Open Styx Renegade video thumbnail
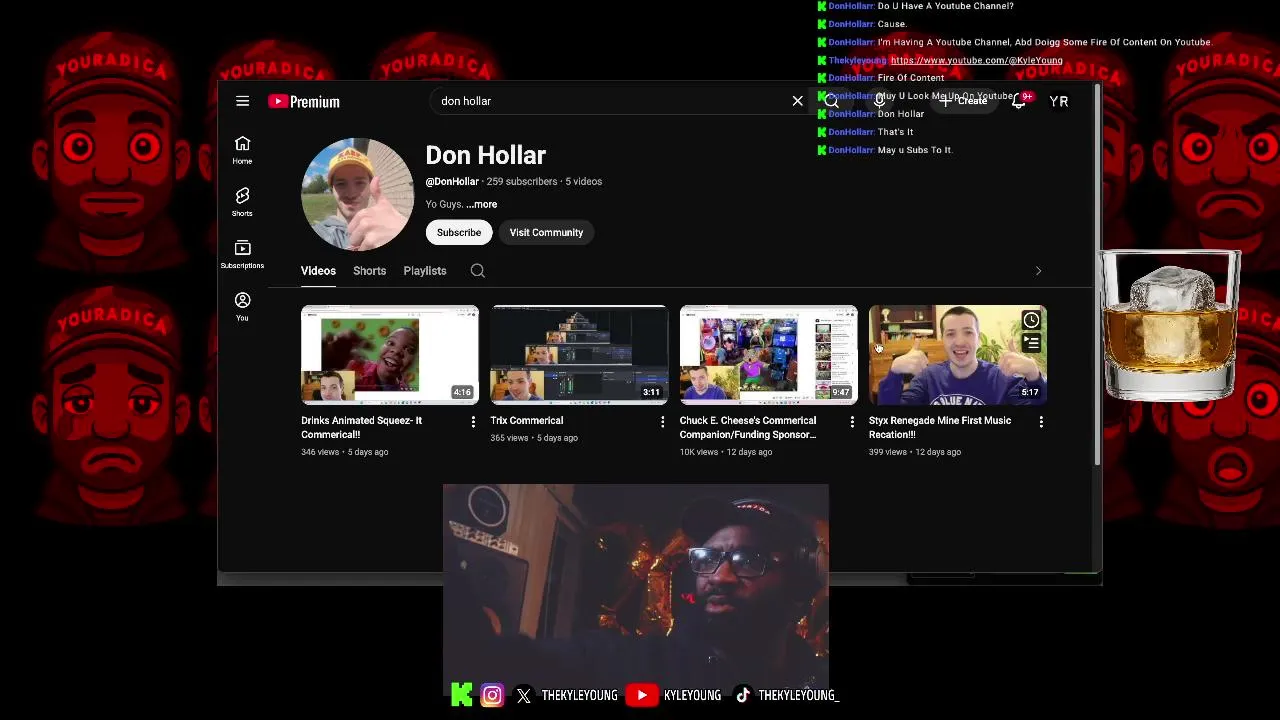 coord(958,355)
